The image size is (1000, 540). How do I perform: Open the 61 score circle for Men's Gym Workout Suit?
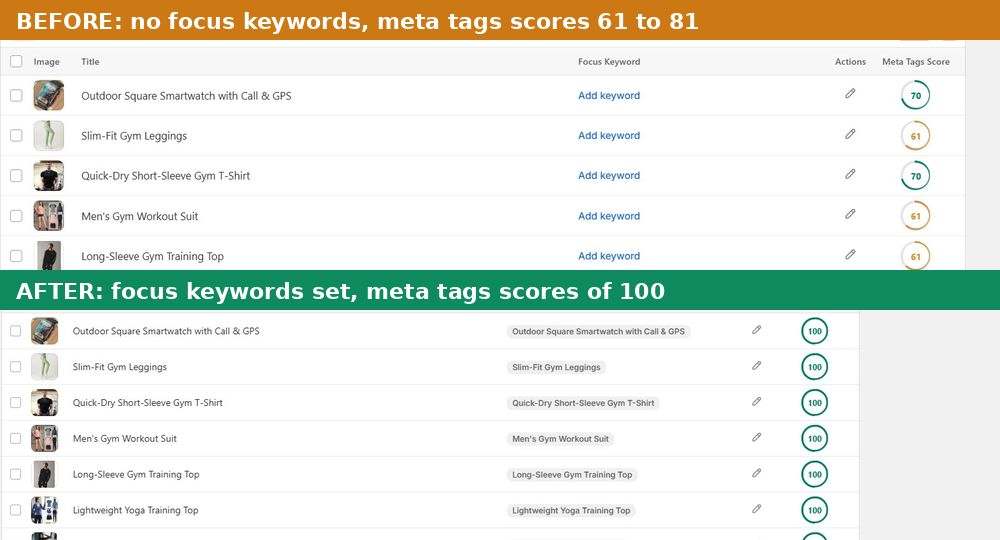[x=915, y=216]
